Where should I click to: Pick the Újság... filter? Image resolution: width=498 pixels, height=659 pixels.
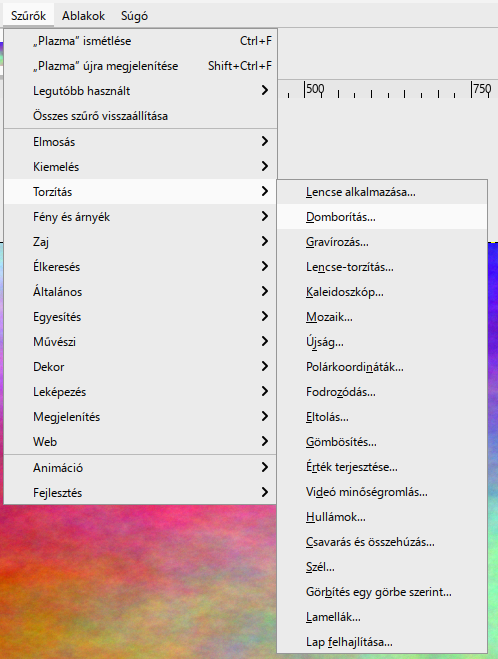coord(382,342)
